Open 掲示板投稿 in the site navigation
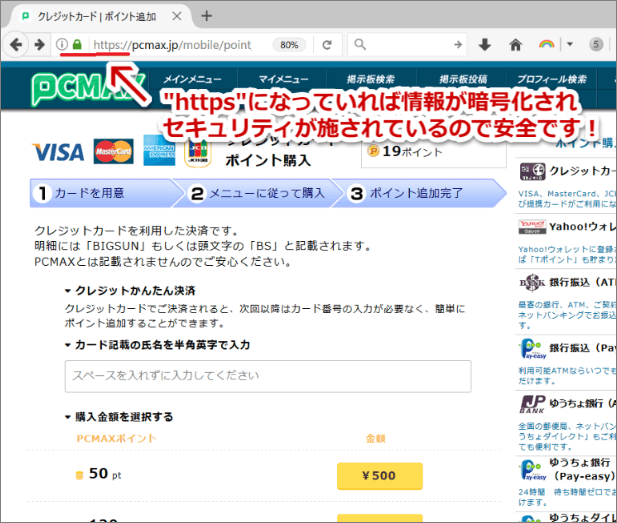The width and height of the screenshot is (617, 523). [463, 79]
